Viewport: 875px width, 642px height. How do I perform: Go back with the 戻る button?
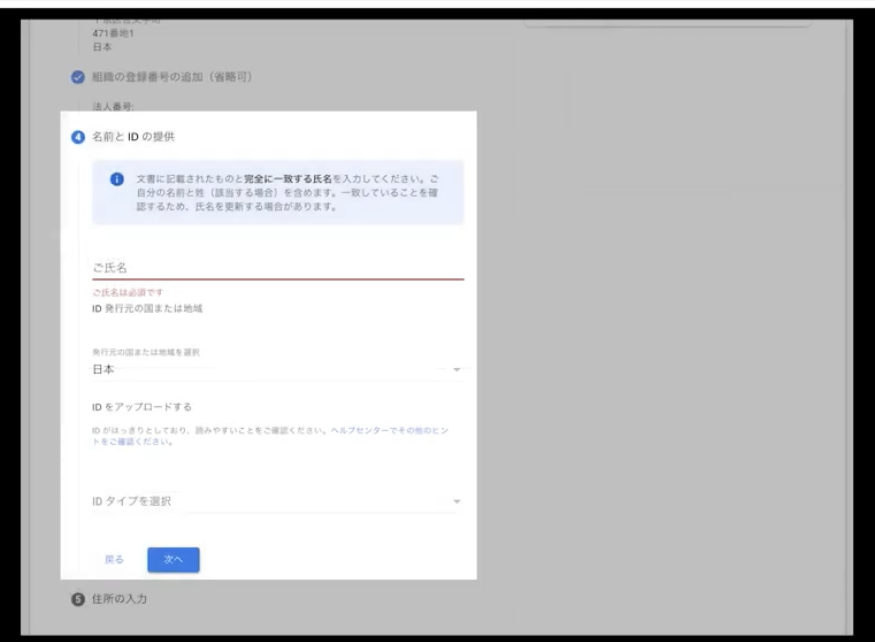(115, 560)
